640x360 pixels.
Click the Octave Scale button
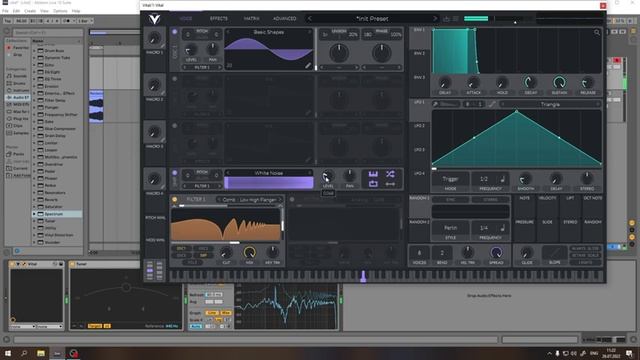pyautogui.click(x=585, y=256)
